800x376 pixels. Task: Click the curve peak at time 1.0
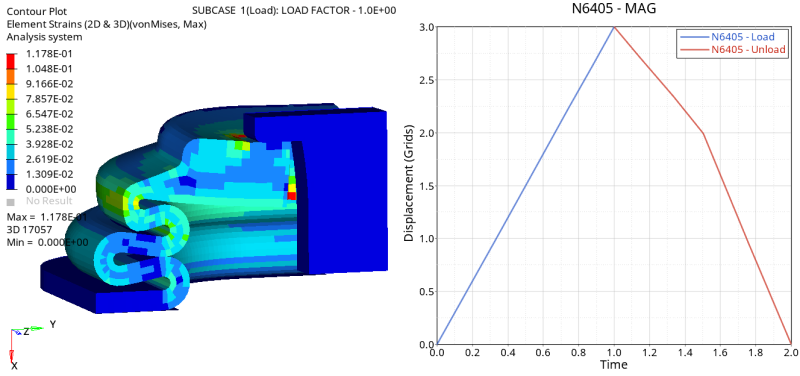tap(614, 27)
